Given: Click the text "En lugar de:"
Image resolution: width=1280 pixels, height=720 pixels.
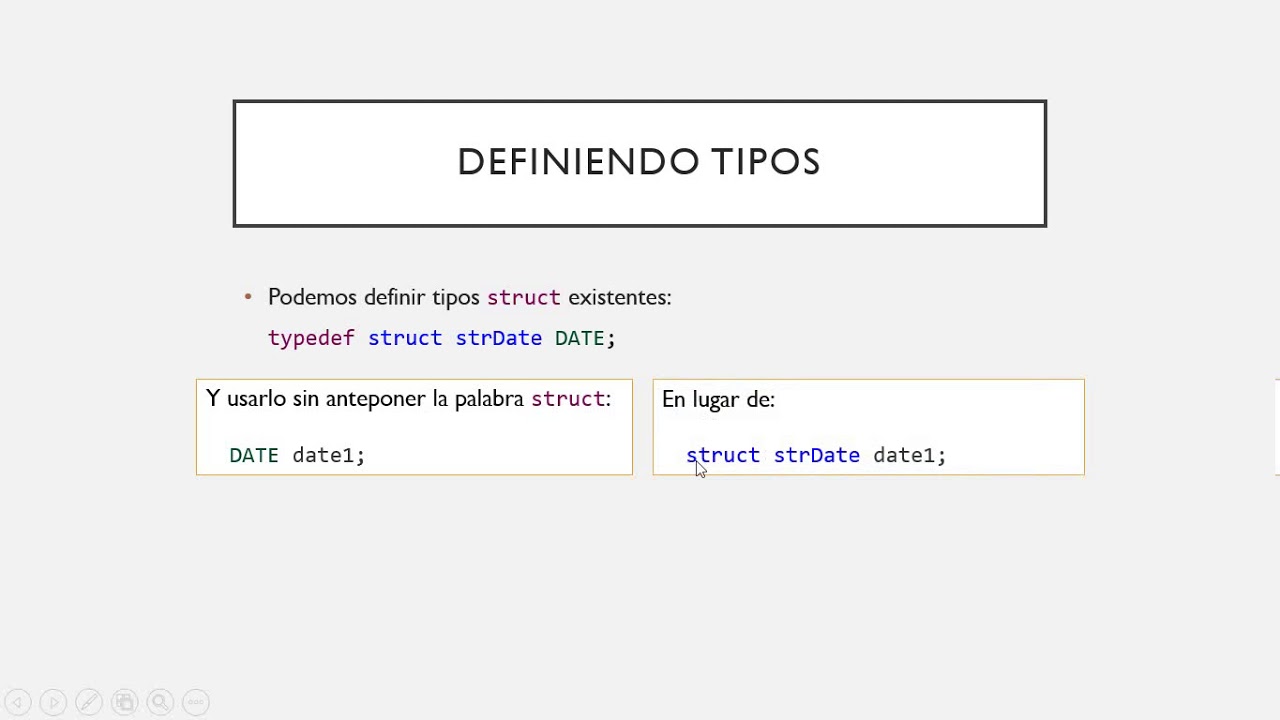Looking at the screenshot, I should tap(718, 400).
